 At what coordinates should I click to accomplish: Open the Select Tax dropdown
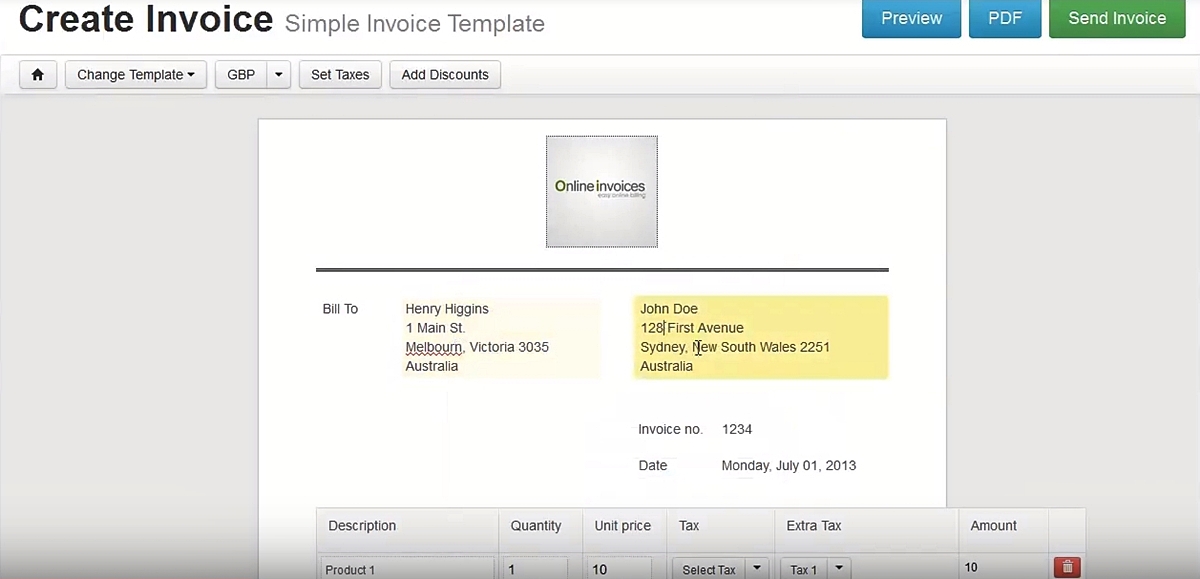click(720, 569)
